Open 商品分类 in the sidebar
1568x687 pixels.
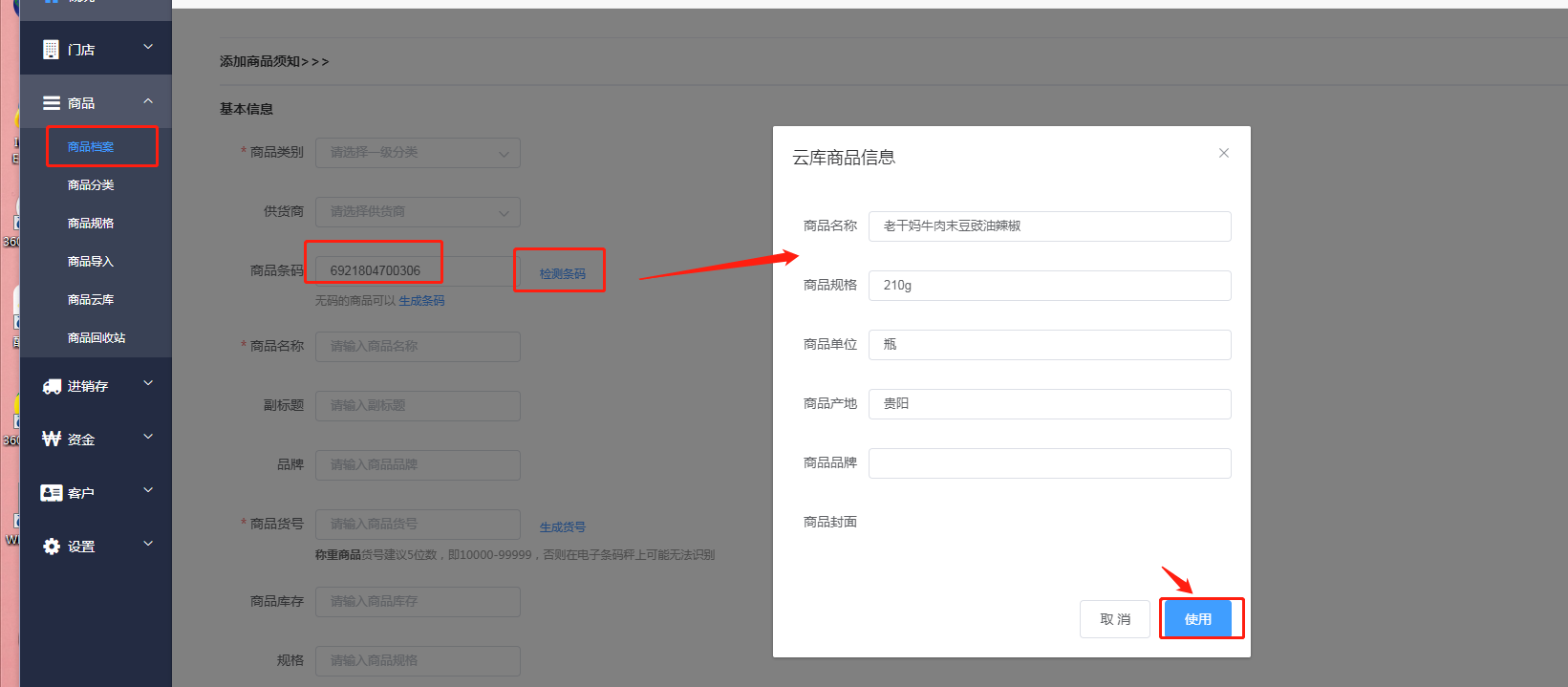[91, 185]
